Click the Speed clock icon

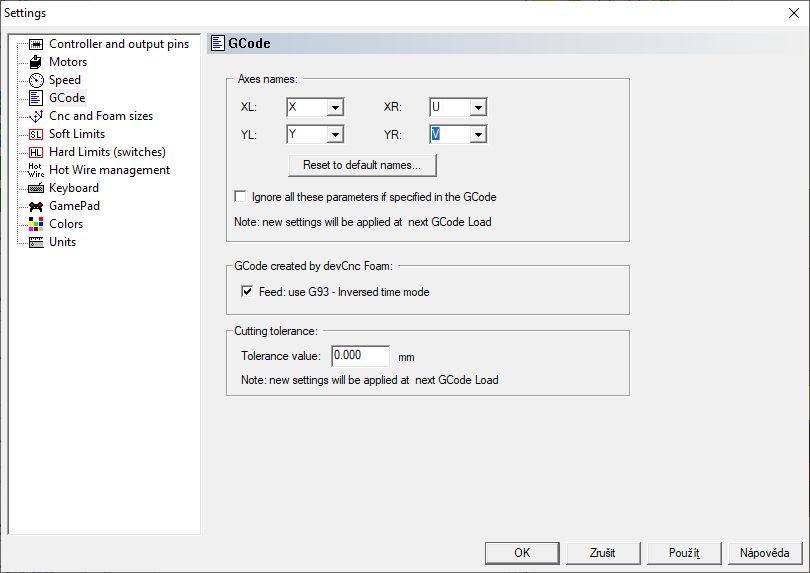click(36, 80)
